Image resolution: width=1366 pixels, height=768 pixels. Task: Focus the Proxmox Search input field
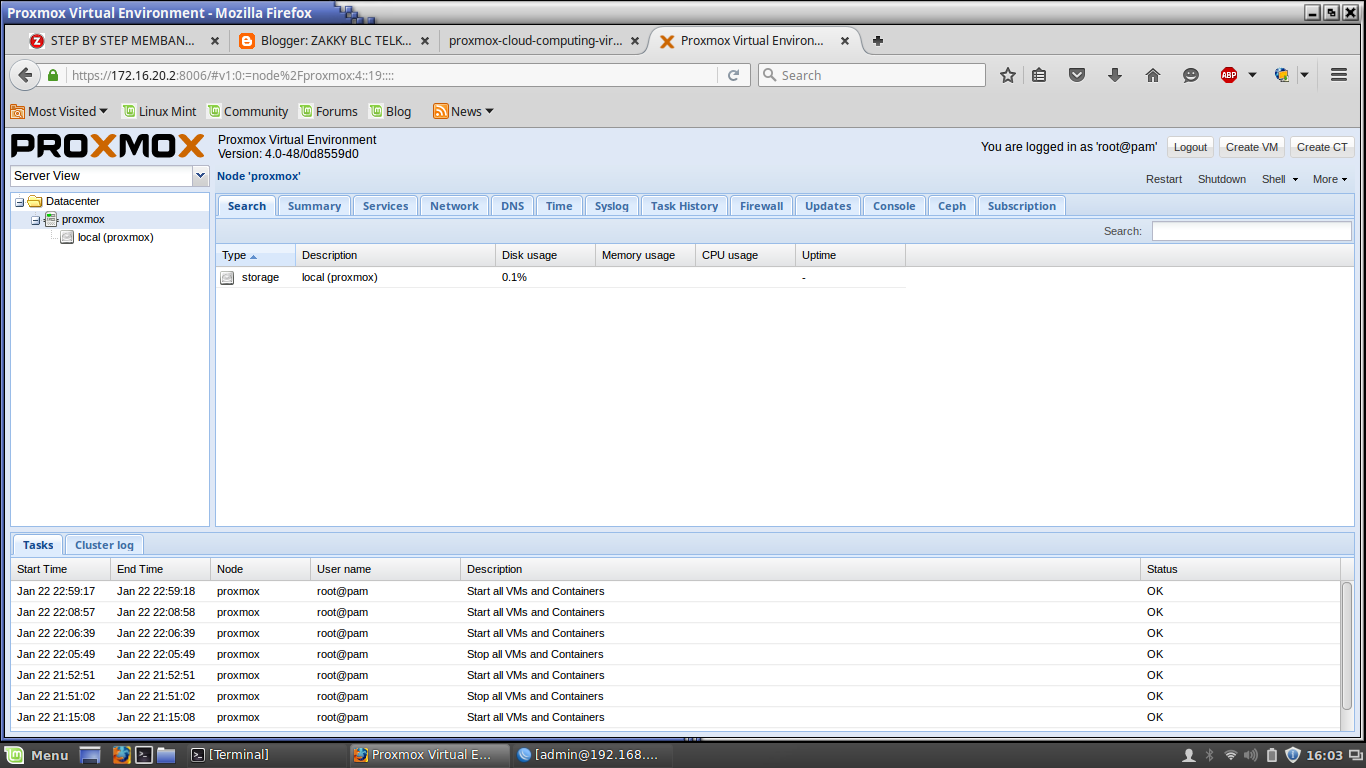click(x=1251, y=231)
